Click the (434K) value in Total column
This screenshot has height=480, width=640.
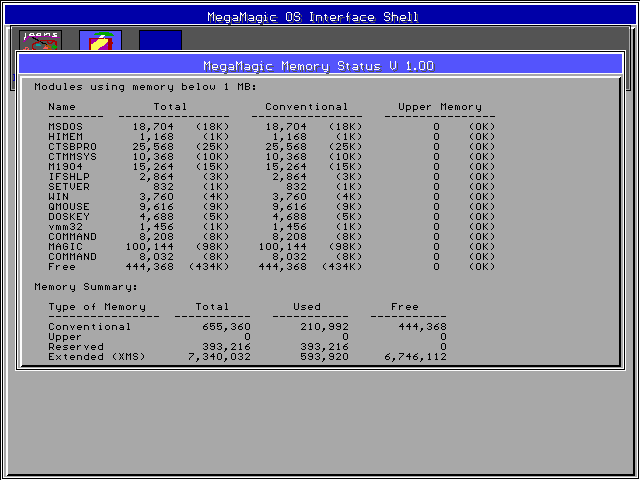click(209, 267)
